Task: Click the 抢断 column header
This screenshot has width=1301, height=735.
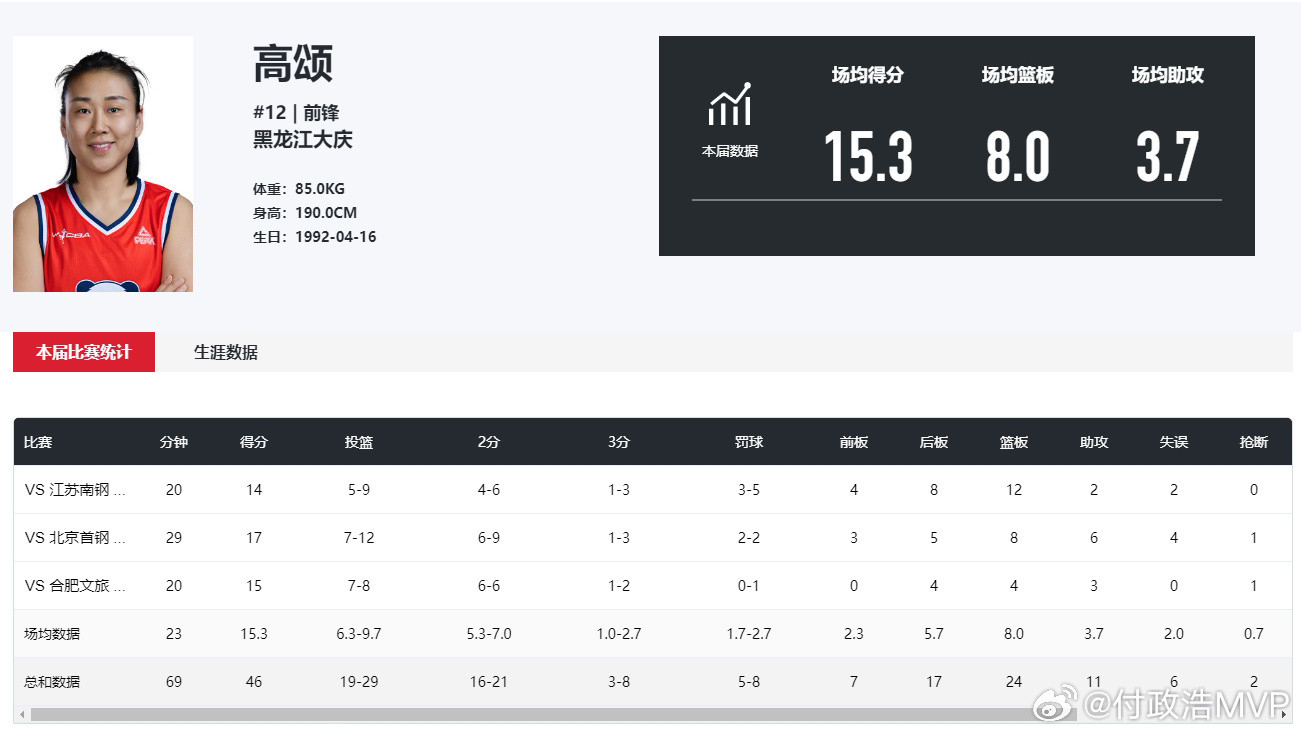Action: pyautogui.click(x=1254, y=442)
